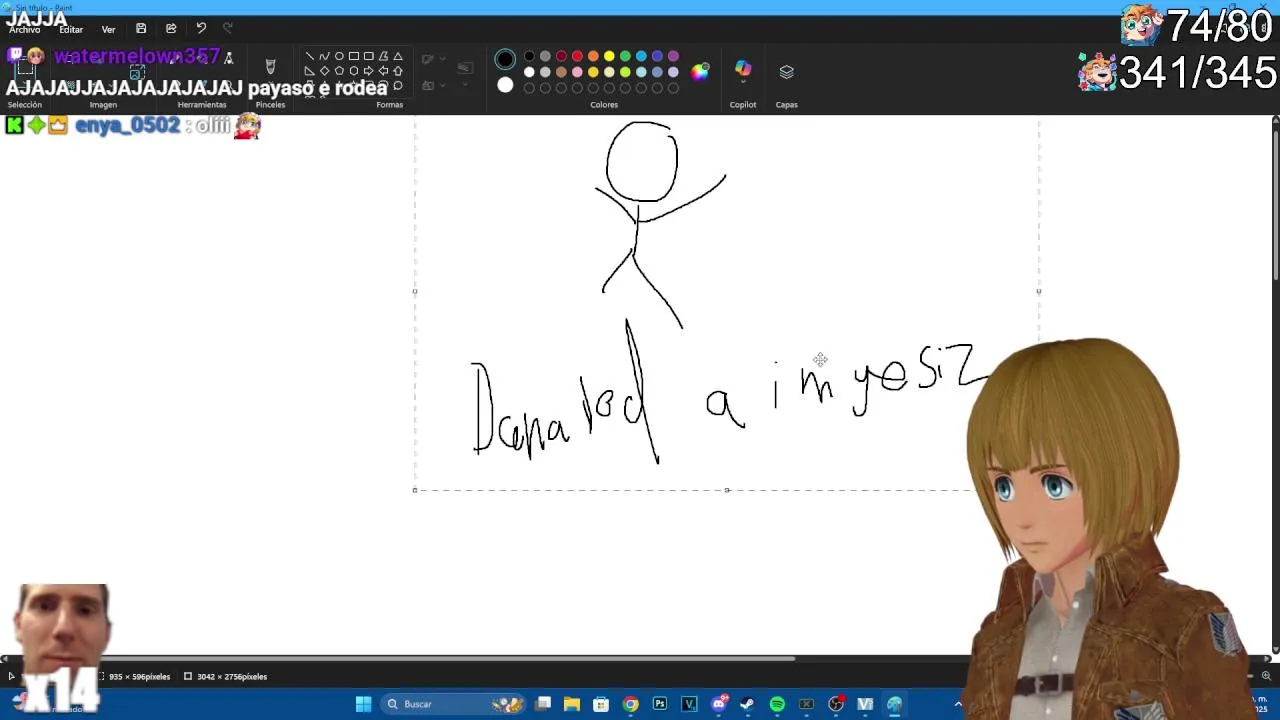Open the Capas layers panel

(x=787, y=71)
